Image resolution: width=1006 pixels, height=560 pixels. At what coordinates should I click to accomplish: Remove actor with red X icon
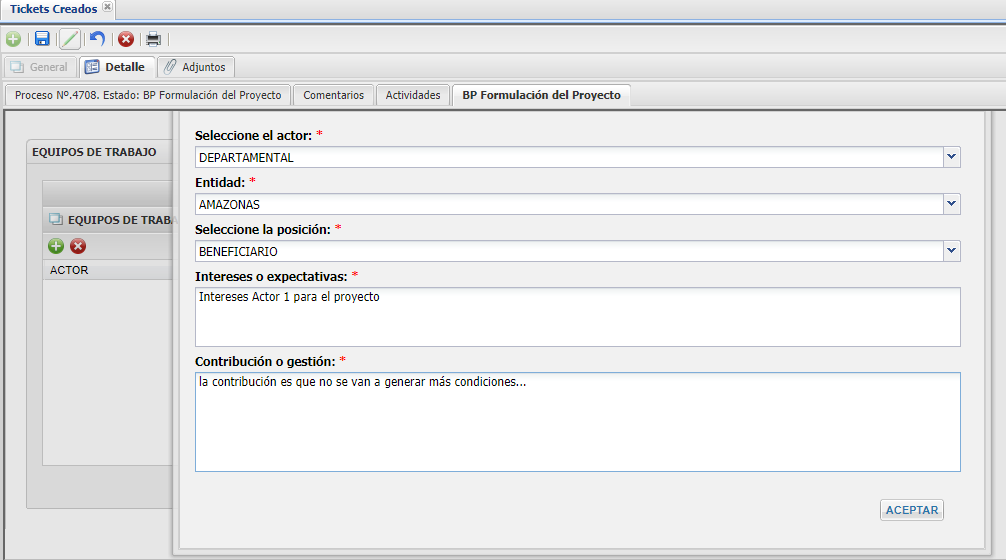tap(78, 246)
